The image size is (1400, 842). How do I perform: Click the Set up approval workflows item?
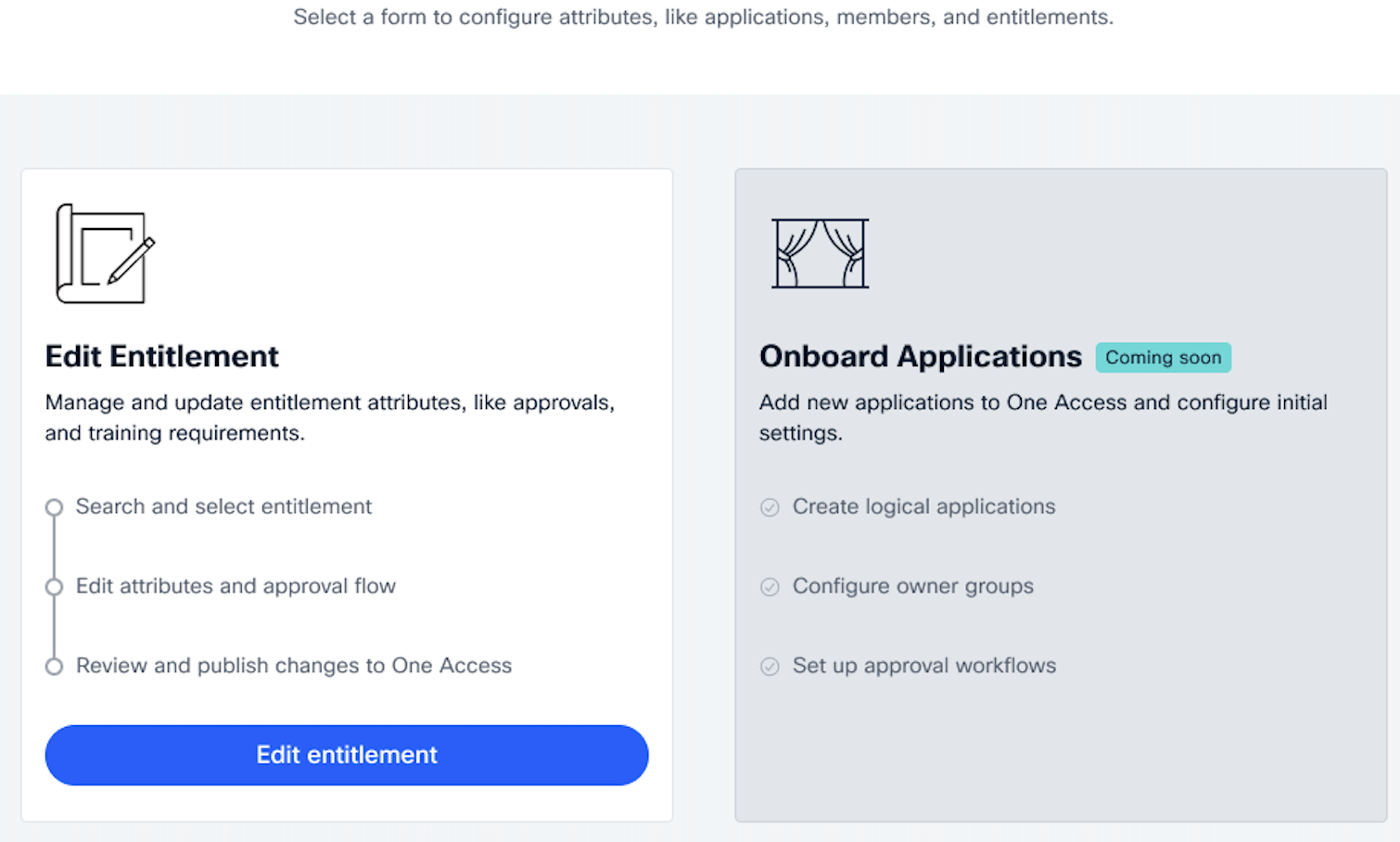tap(924, 666)
